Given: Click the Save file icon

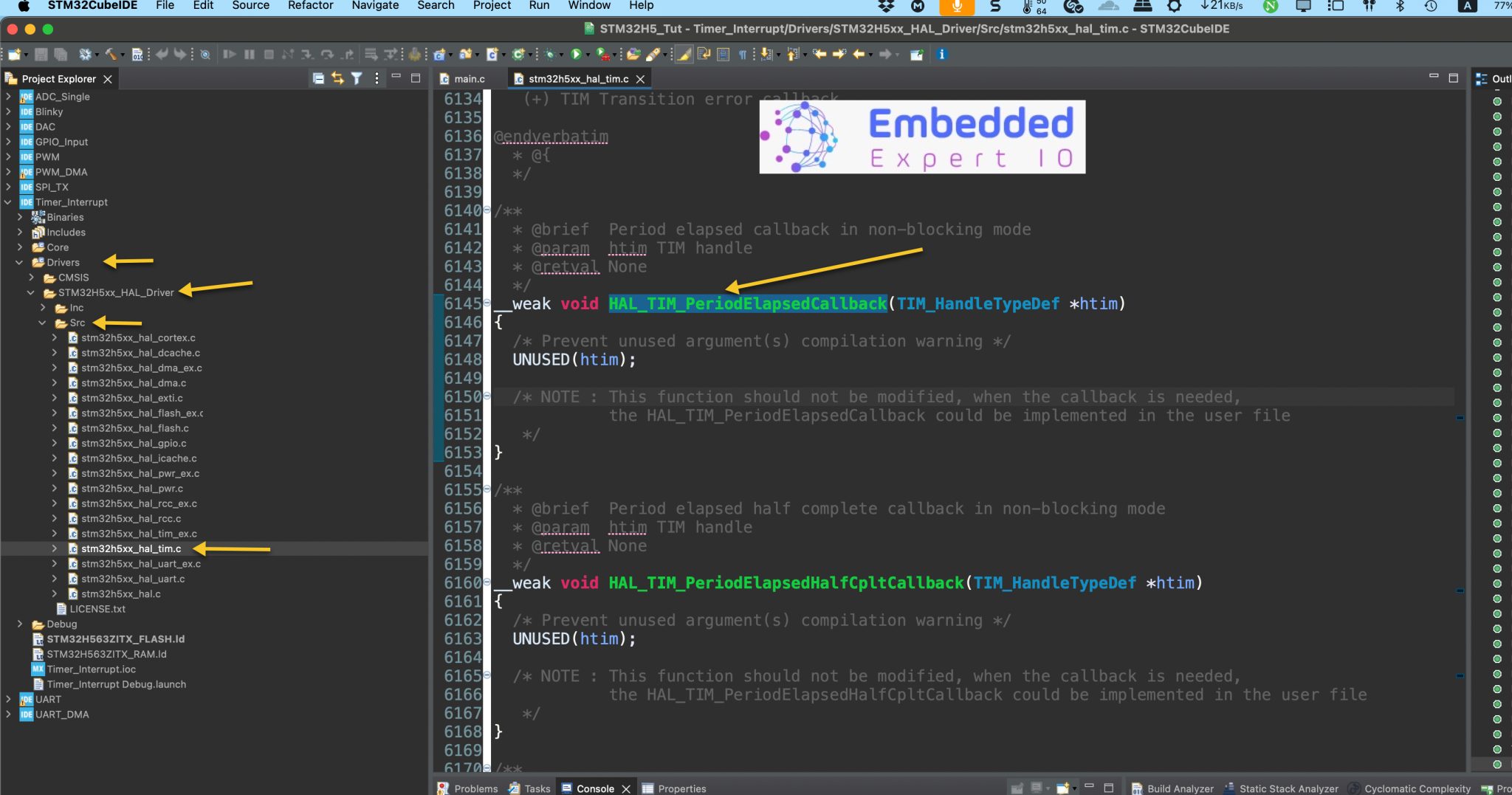Looking at the screenshot, I should click(x=41, y=54).
